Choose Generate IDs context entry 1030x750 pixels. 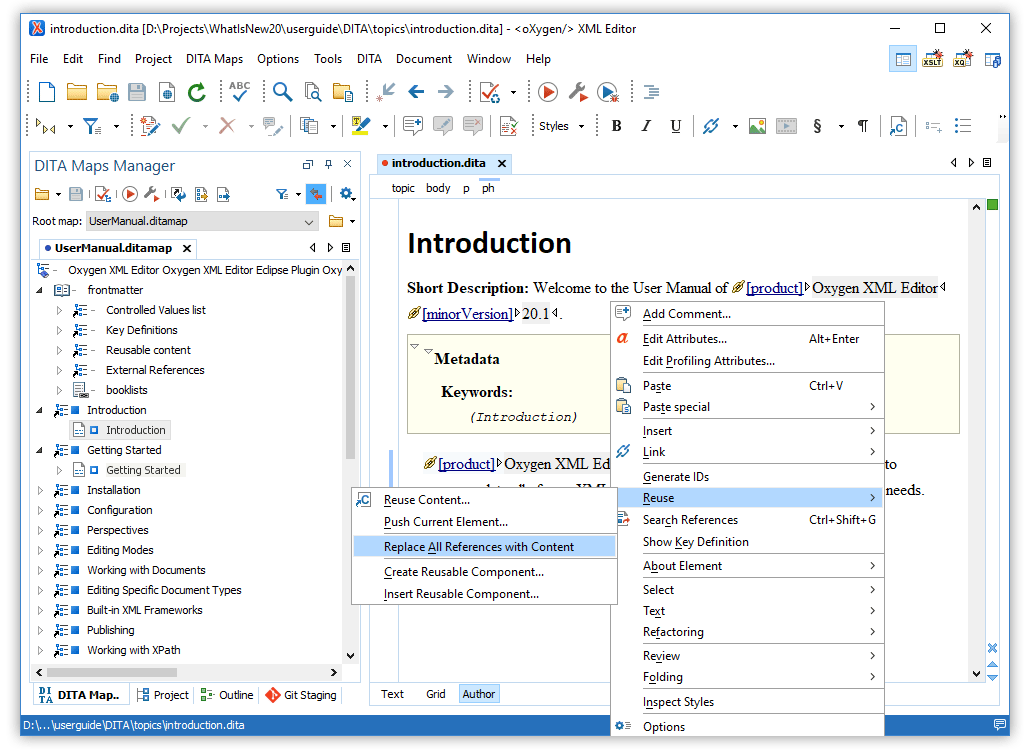[x=748, y=477]
